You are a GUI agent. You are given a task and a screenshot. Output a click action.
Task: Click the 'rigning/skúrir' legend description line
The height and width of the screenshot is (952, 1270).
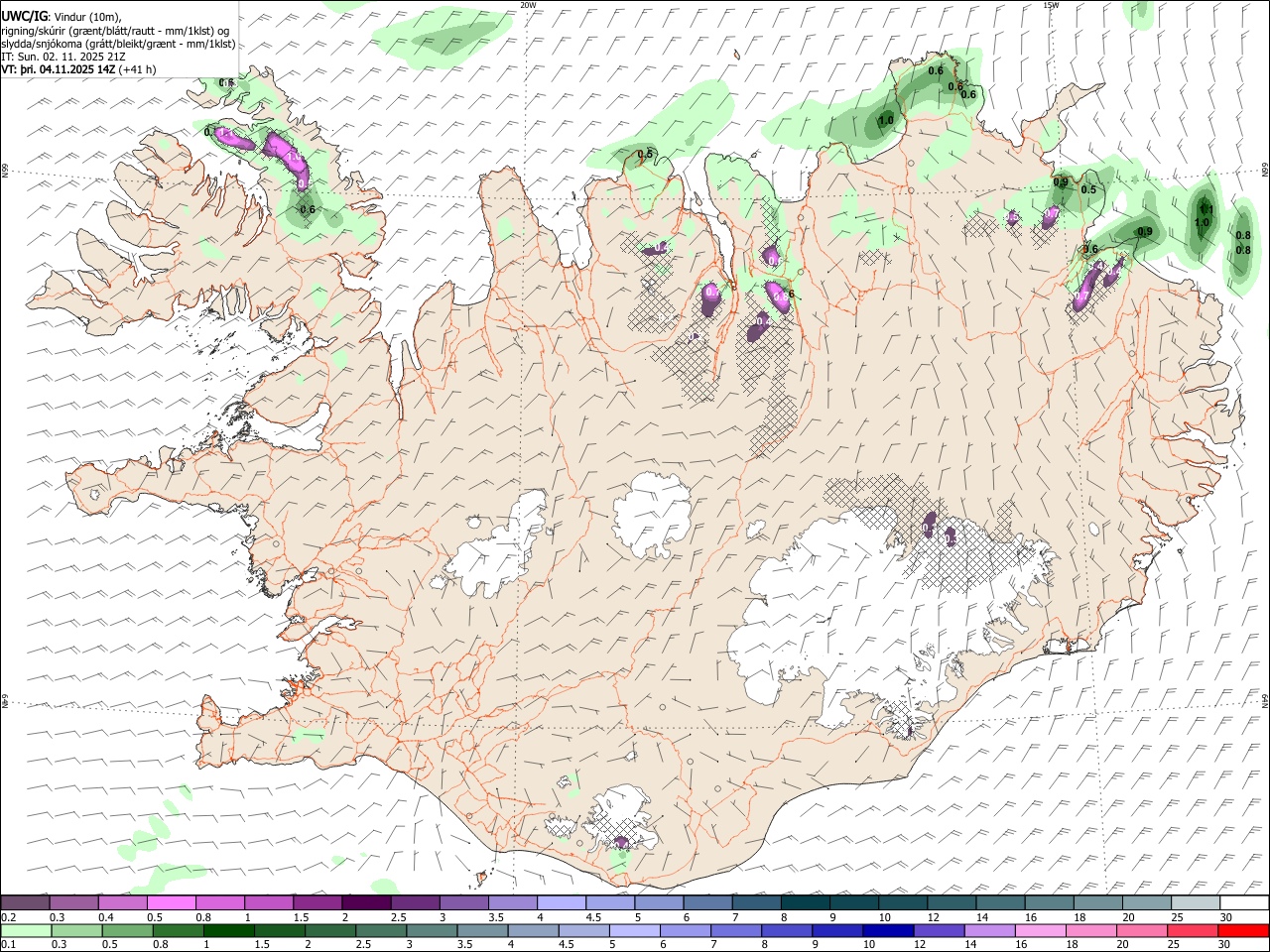[x=115, y=31]
